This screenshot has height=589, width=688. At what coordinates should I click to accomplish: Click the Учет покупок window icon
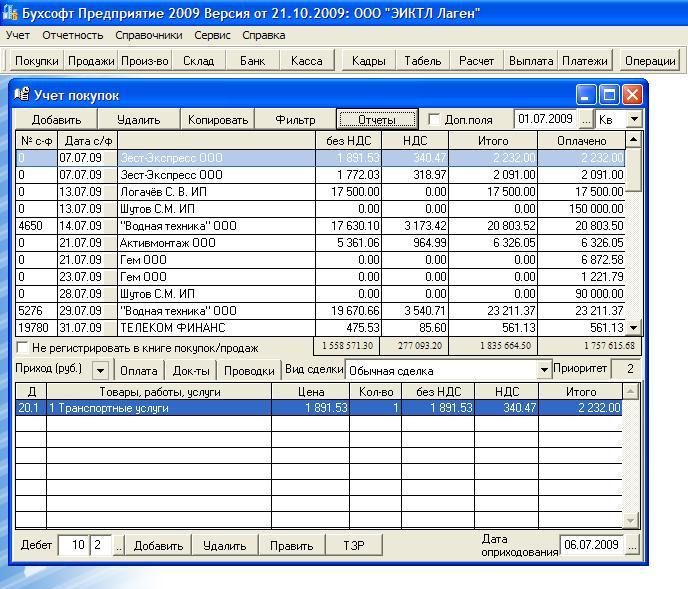tap(21, 96)
